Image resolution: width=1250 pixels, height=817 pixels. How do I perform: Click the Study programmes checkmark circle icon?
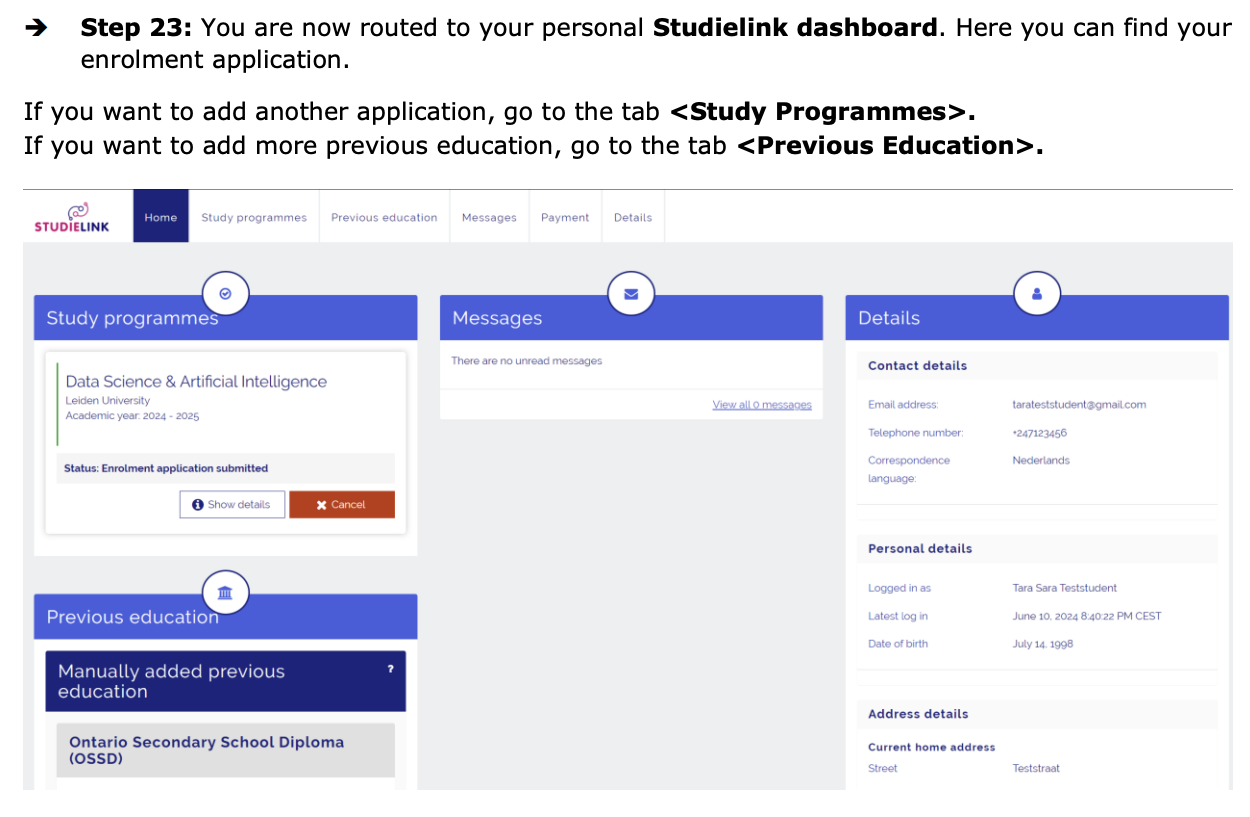[225, 294]
